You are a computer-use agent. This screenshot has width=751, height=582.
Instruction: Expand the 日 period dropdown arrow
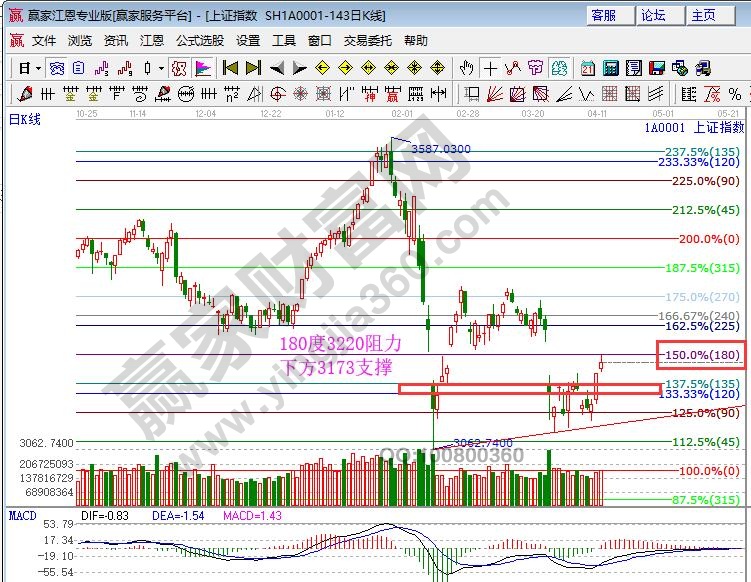[x=38, y=68]
